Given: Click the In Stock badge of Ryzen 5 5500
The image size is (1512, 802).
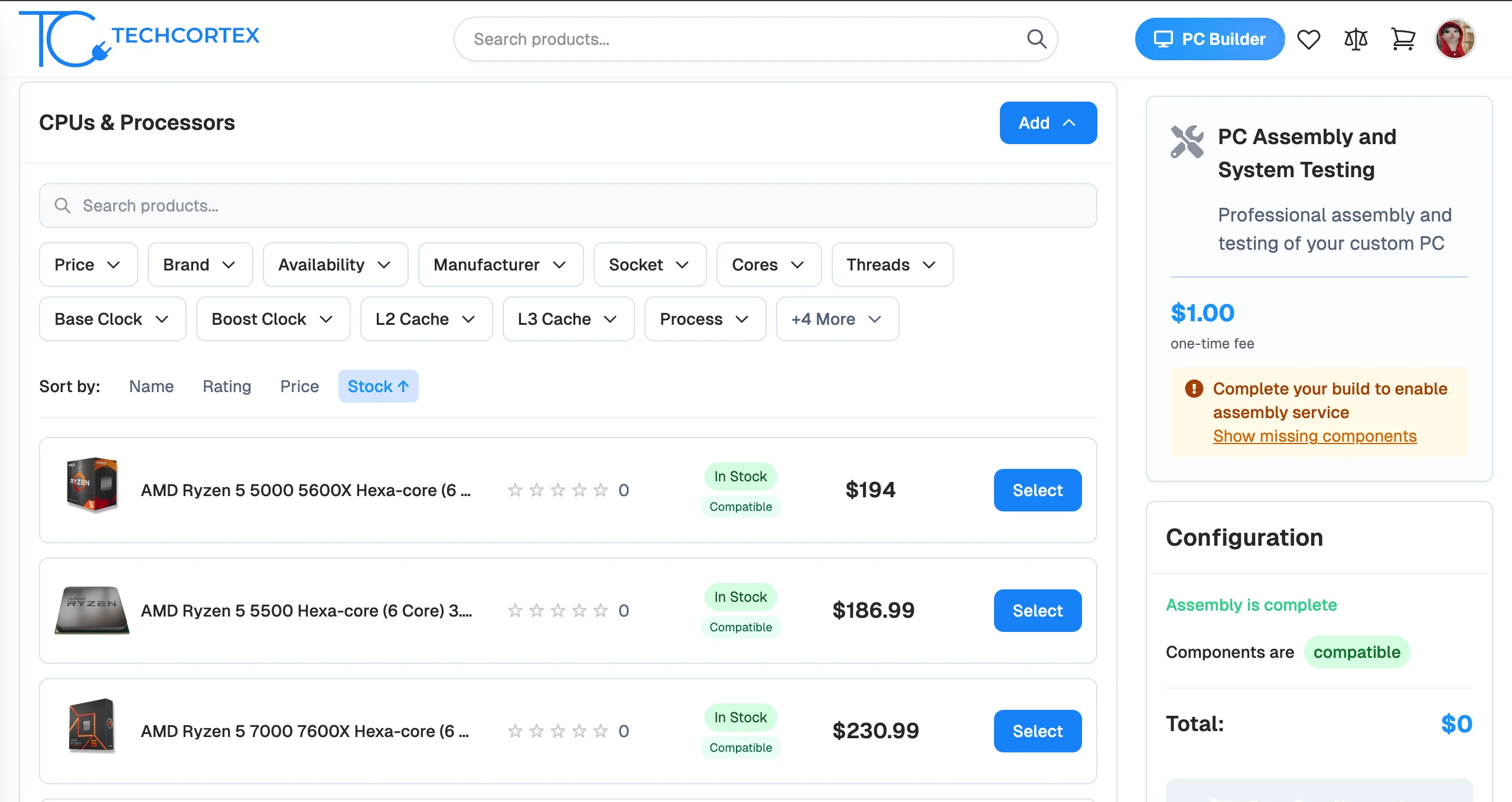Looking at the screenshot, I should click(741, 597).
